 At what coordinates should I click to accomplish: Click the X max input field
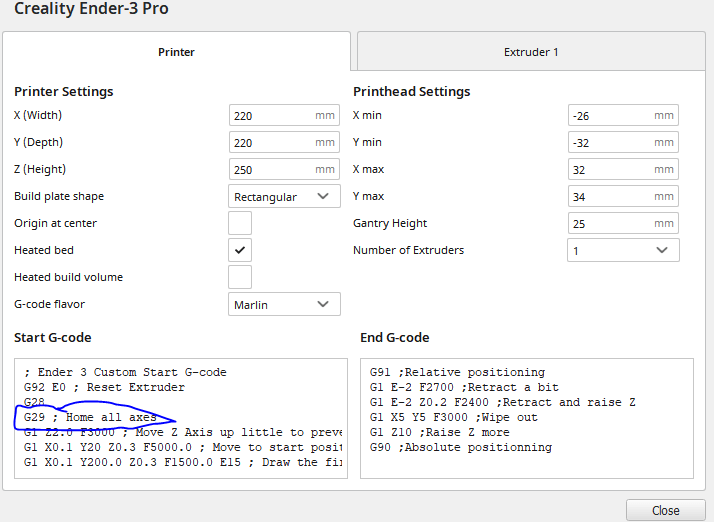pyautogui.click(x=623, y=169)
